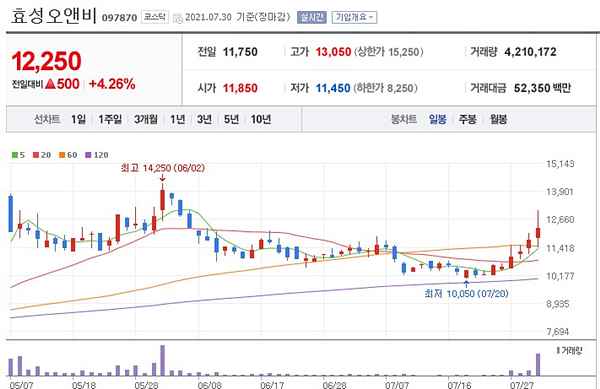The width and height of the screenshot is (600, 389).
Task: Click the 봉차트 candle chart label
Action: click(x=404, y=119)
